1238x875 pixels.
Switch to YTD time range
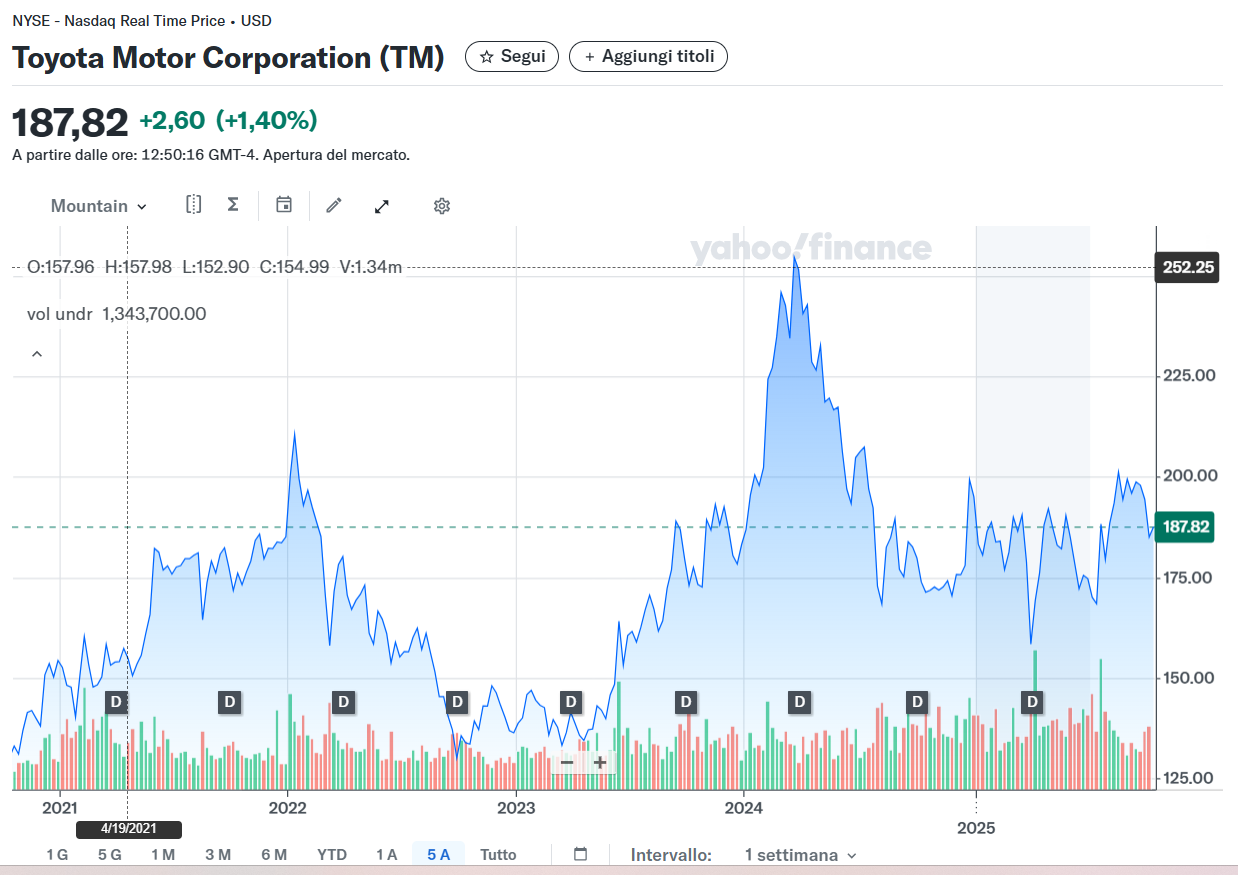click(332, 854)
